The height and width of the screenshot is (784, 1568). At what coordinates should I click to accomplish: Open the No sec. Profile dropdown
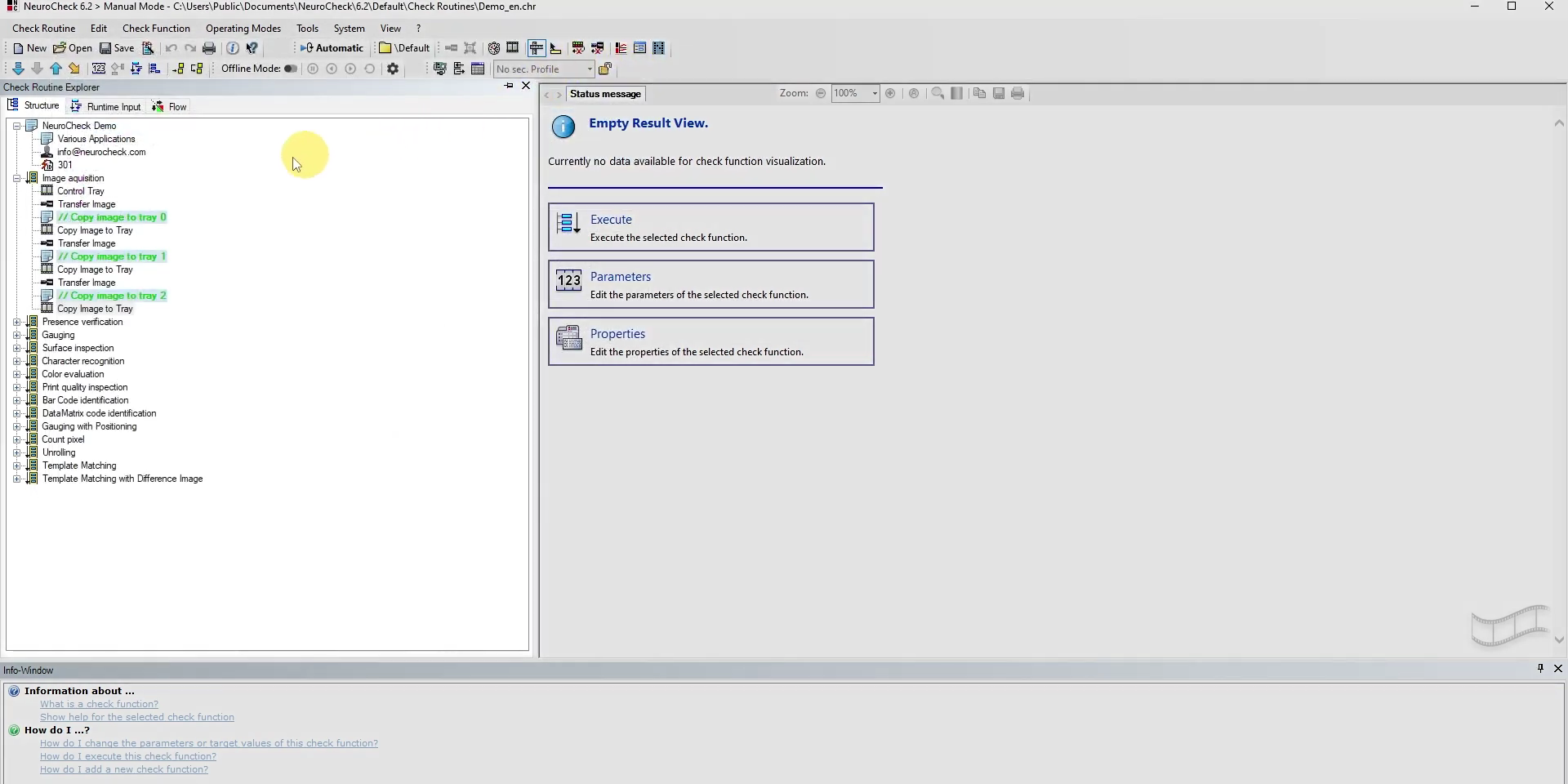click(589, 69)
